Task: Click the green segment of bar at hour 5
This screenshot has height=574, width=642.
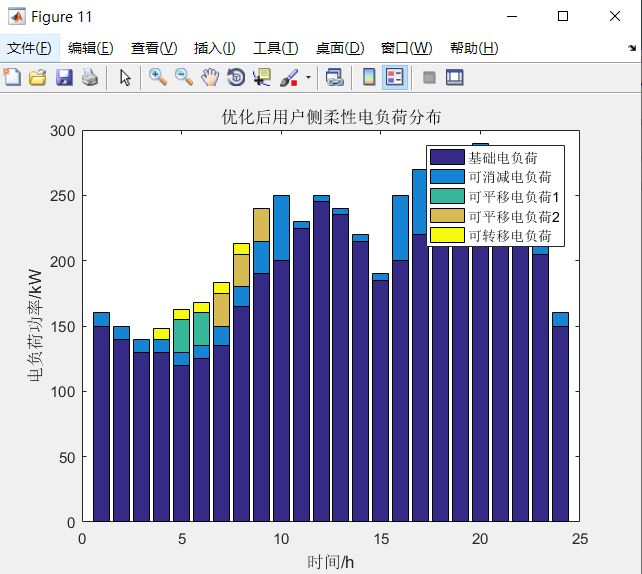Action: pyautogui.click(x=181, y=336)
